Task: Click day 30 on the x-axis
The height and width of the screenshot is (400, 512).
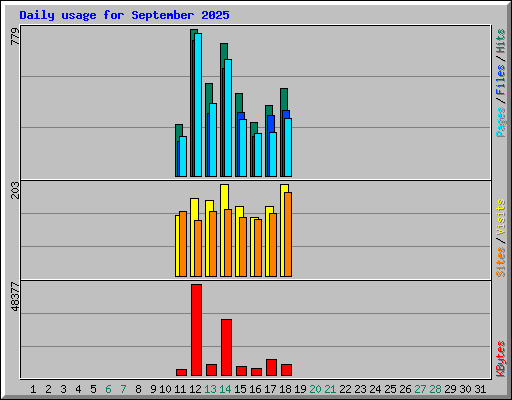Action: pos(465,389)
